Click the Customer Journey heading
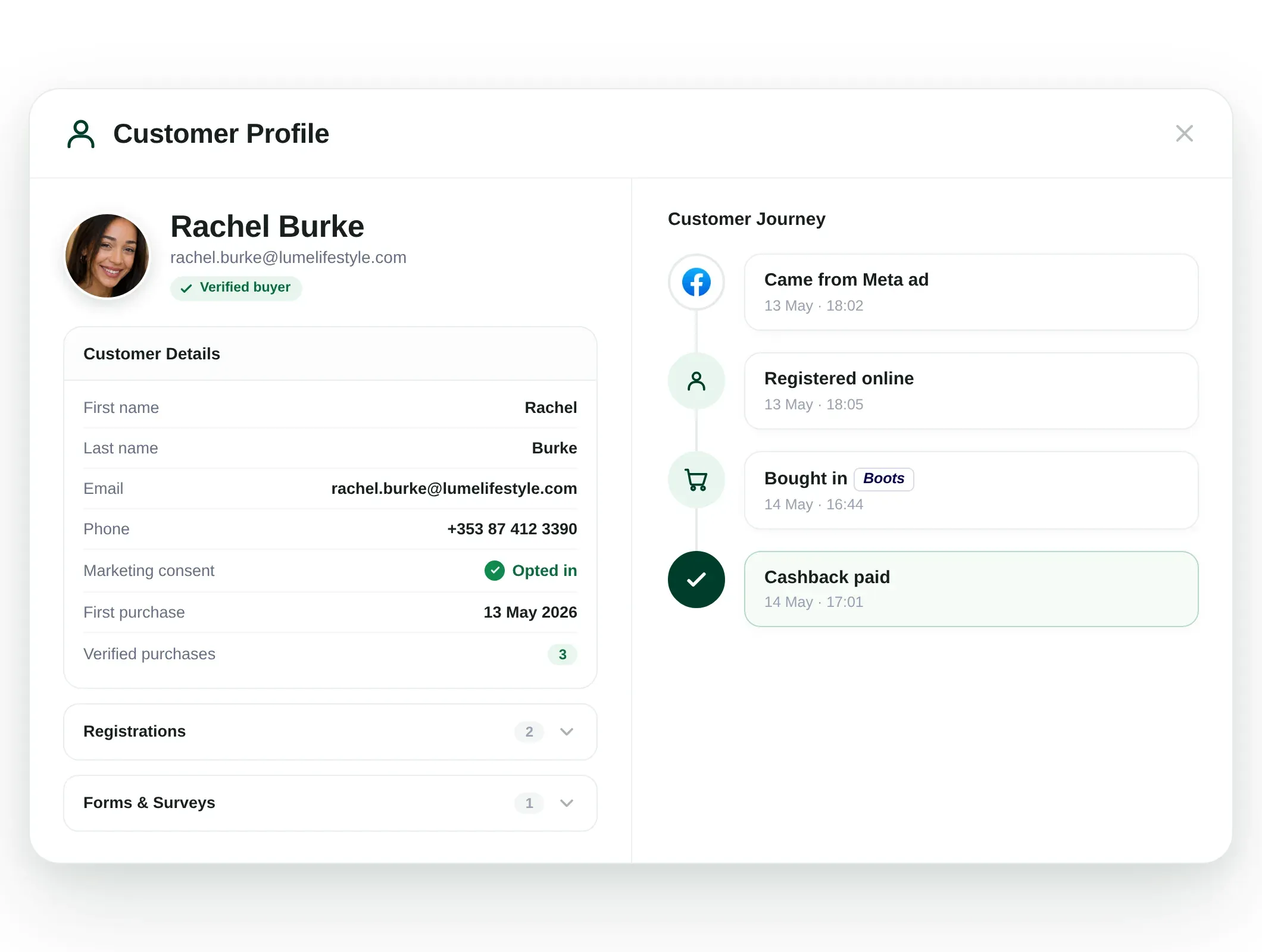Screen dimensions: 1262x952 coord(746,219)
